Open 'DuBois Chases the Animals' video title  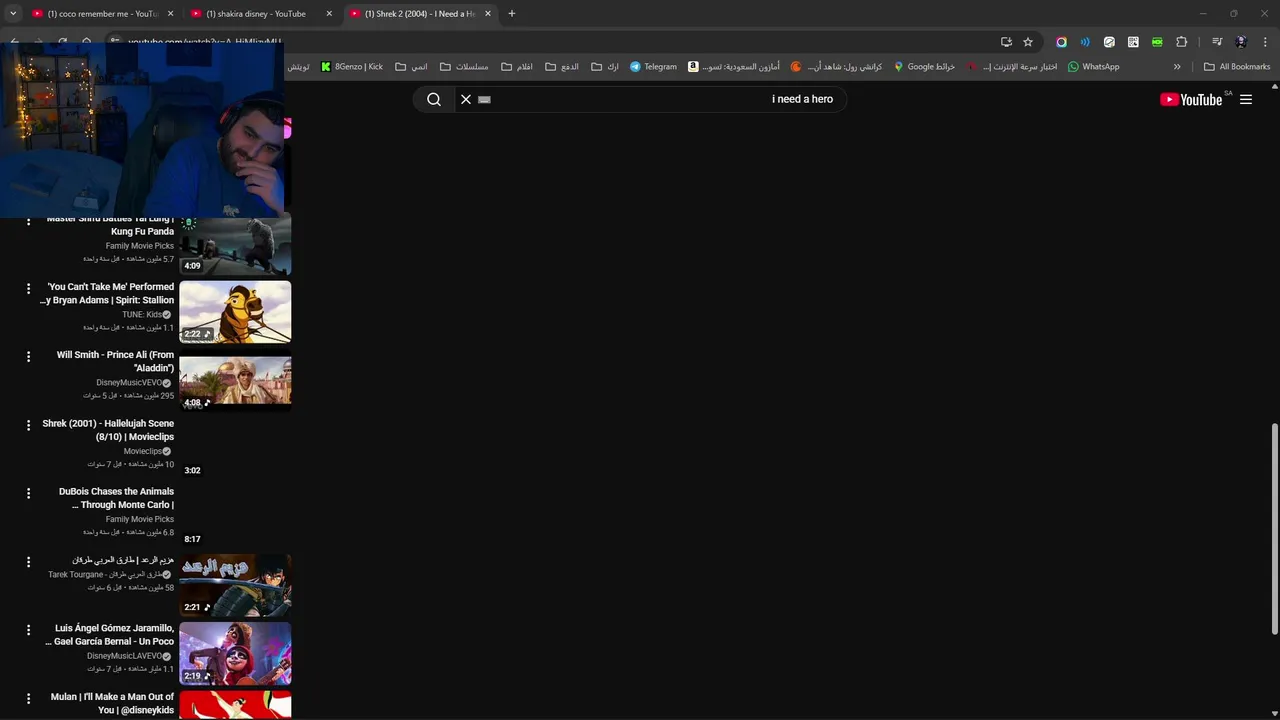pos(116,498)
